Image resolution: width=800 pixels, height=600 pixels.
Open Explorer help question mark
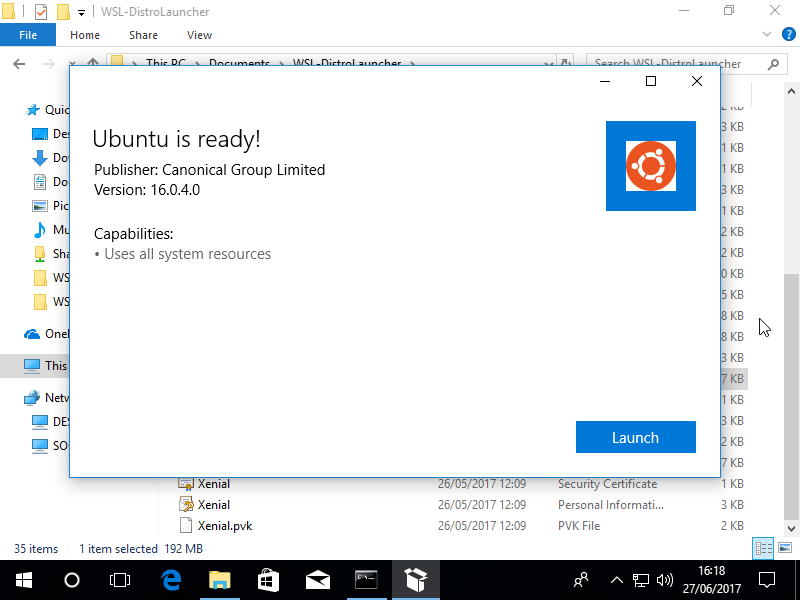(x=788, y=34)
